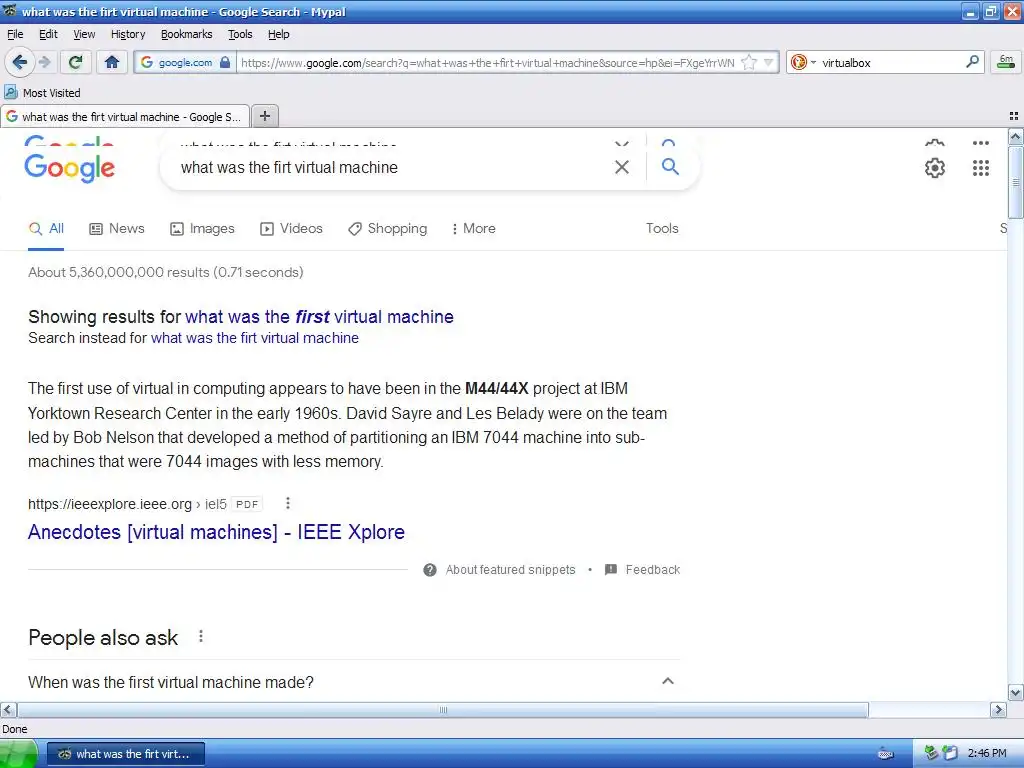Open the Anecdotes IEEE Xplore result

[216, 532]
